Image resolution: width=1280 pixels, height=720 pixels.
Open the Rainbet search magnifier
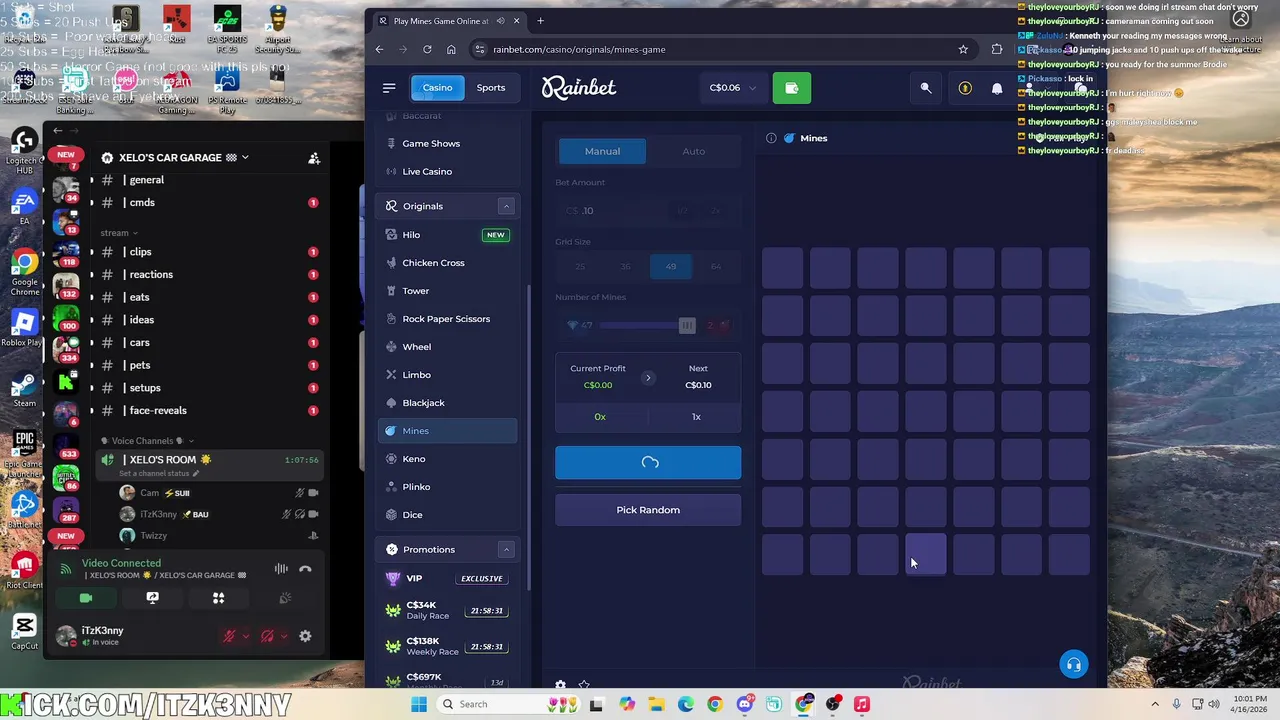tap(926, 88)
